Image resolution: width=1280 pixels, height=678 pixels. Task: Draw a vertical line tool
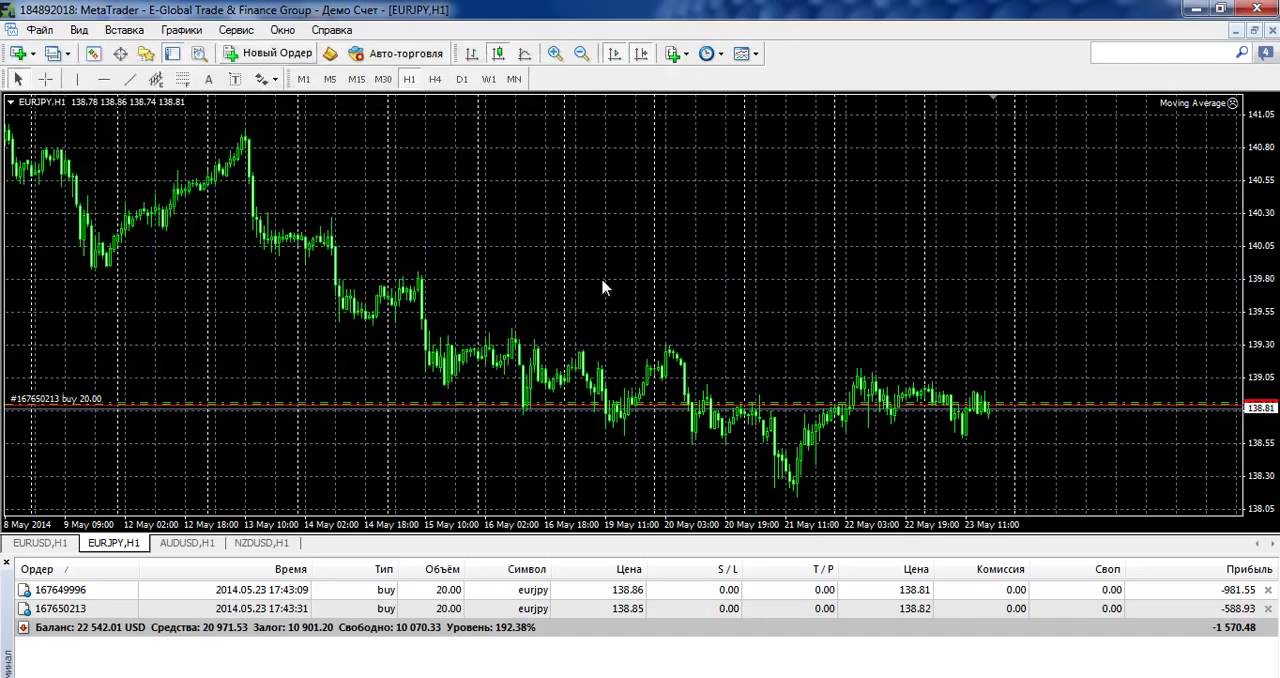[77, 79]
